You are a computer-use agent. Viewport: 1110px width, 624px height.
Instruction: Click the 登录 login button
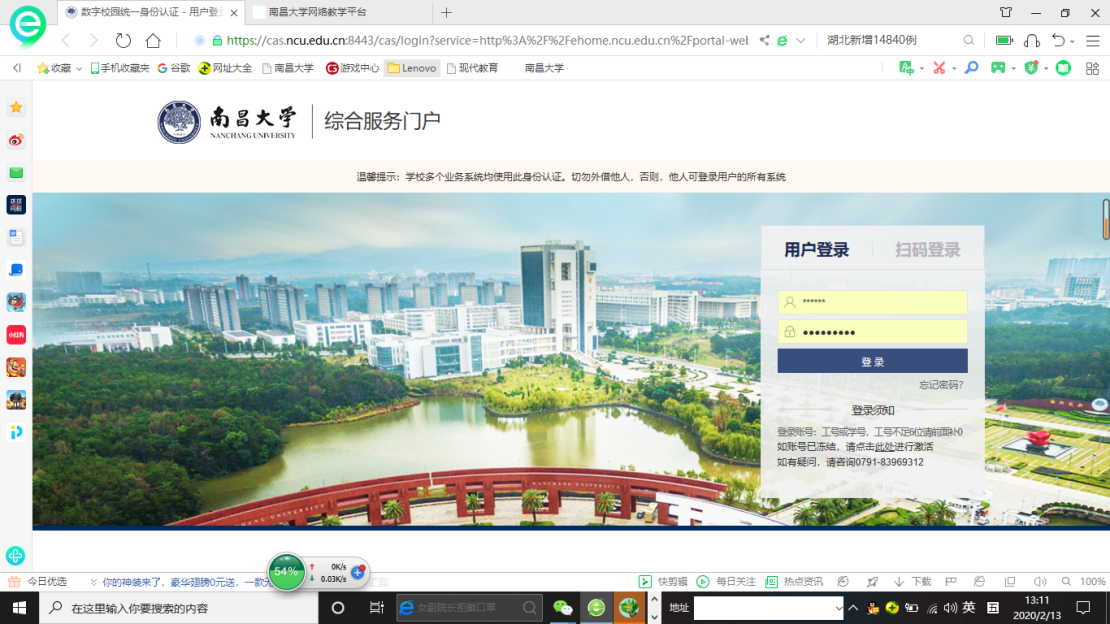(x=872, y=361)
